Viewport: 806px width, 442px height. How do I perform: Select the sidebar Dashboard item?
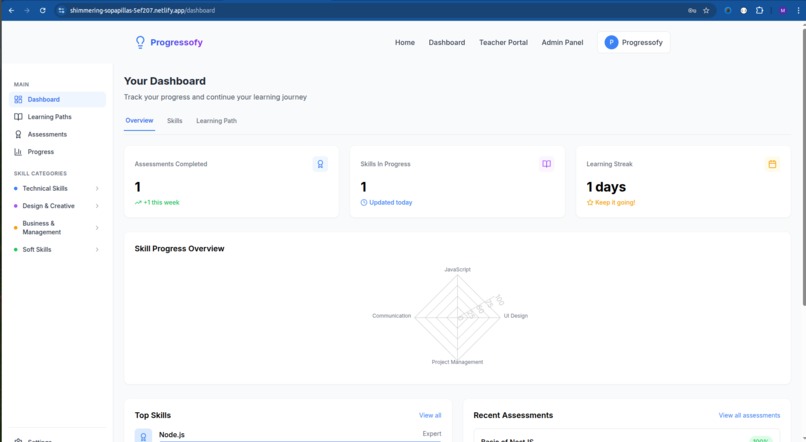[x=57, y=99]
